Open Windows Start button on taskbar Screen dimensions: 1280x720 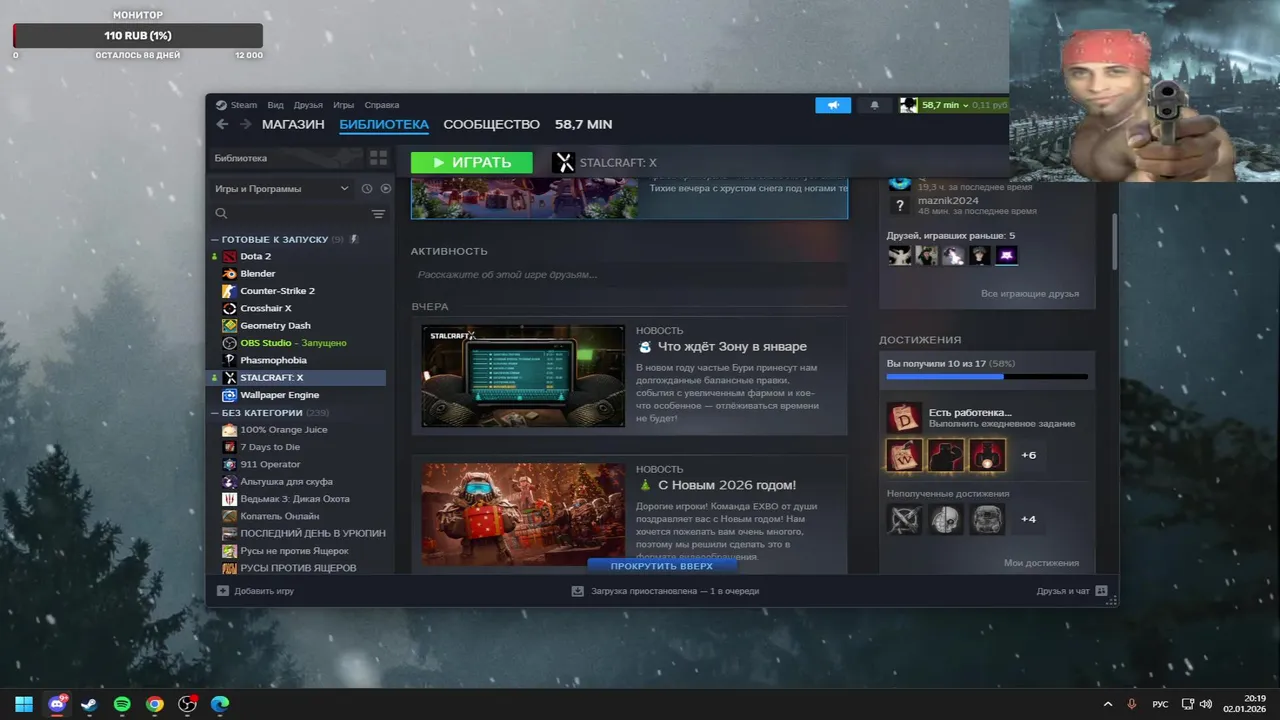coord(24,704)
